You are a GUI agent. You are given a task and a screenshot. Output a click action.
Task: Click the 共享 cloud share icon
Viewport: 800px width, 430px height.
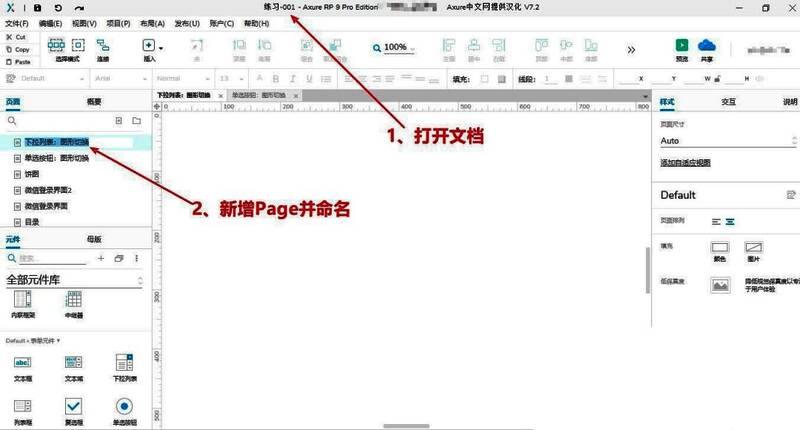pyautogui.click(x=707, y=46)
